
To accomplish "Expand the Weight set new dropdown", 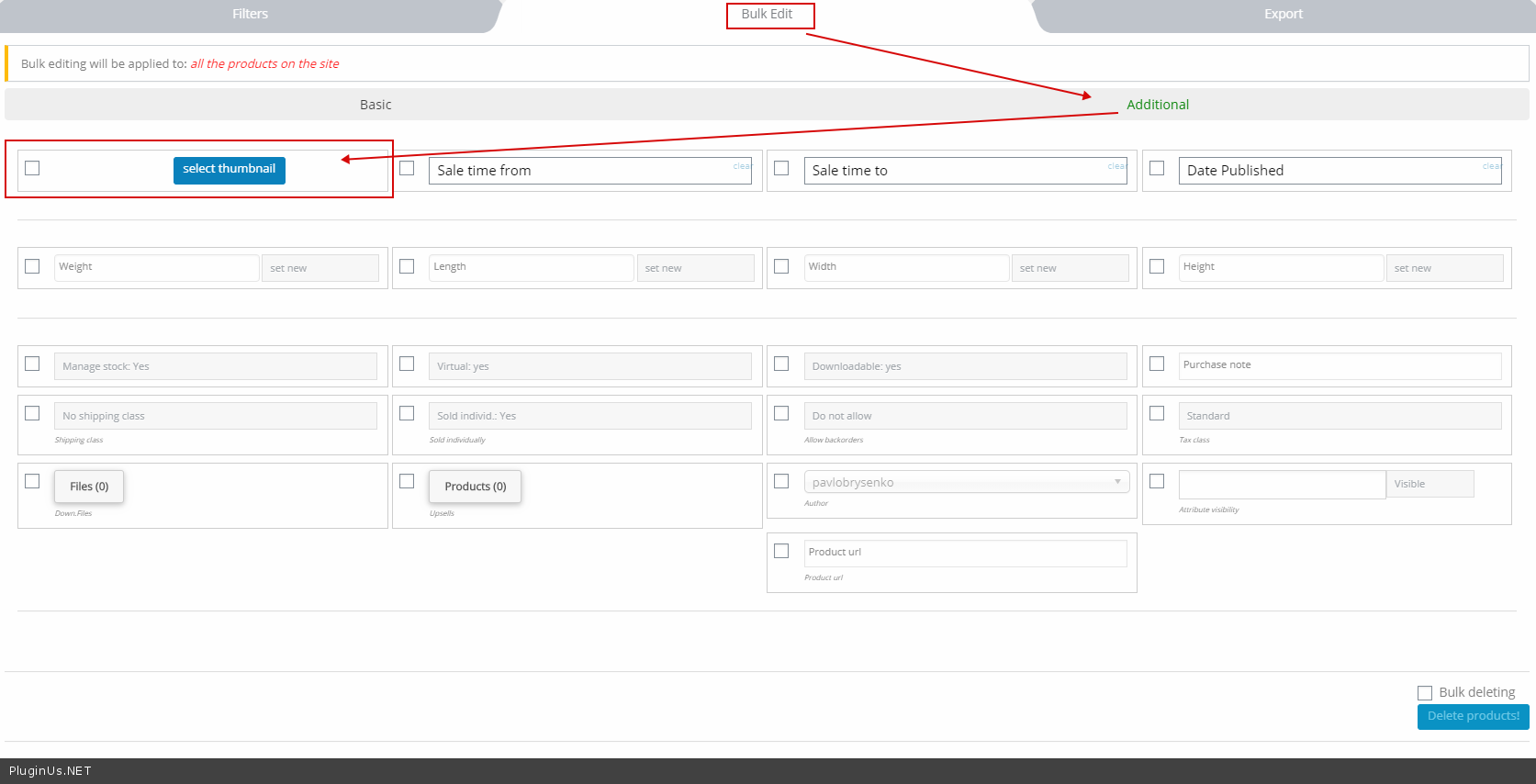I will point(320,268).
